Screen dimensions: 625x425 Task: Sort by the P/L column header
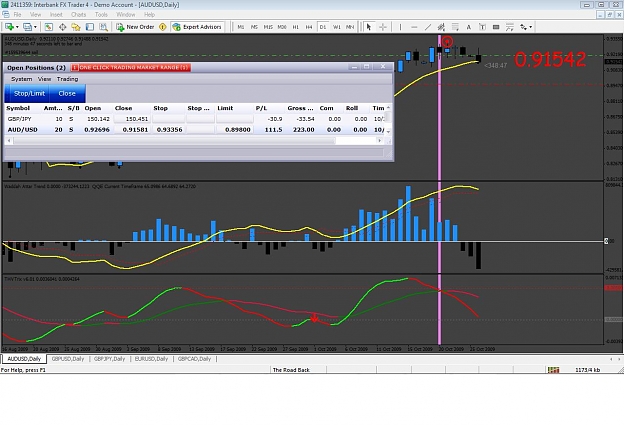(x=261, y=108)
